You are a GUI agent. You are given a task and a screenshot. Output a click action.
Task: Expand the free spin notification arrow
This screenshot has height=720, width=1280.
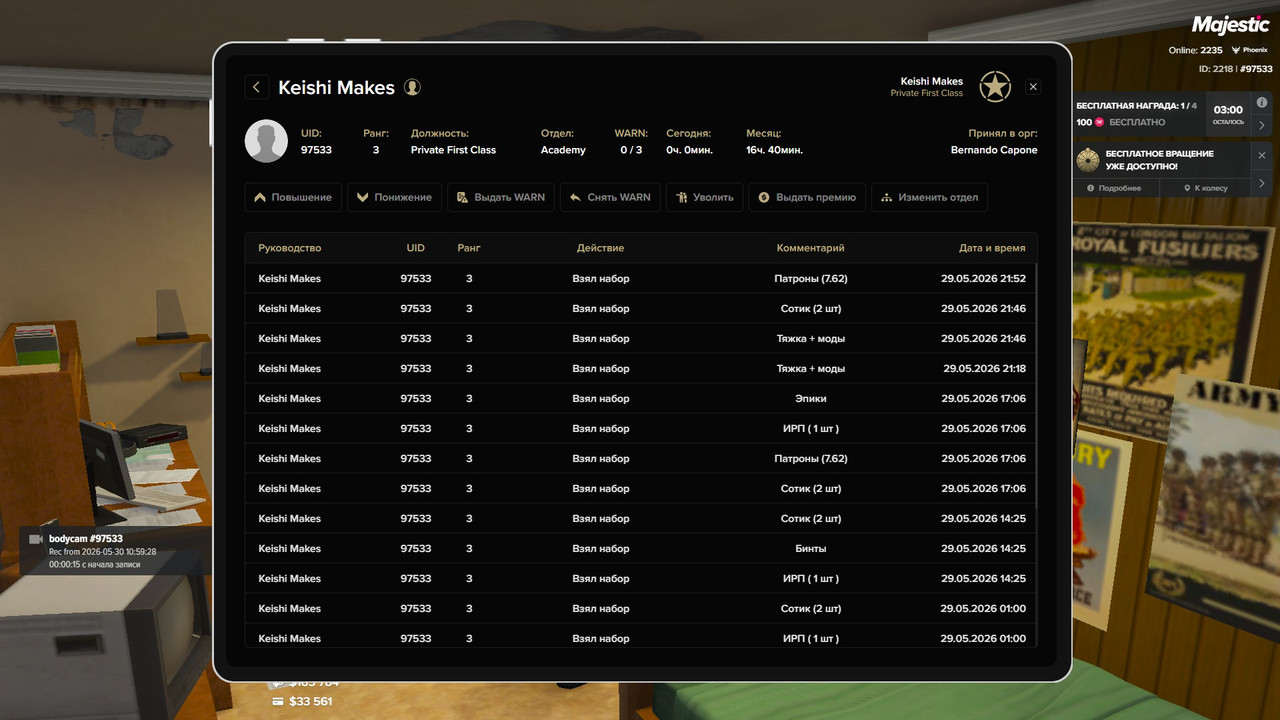point(1262,183)
